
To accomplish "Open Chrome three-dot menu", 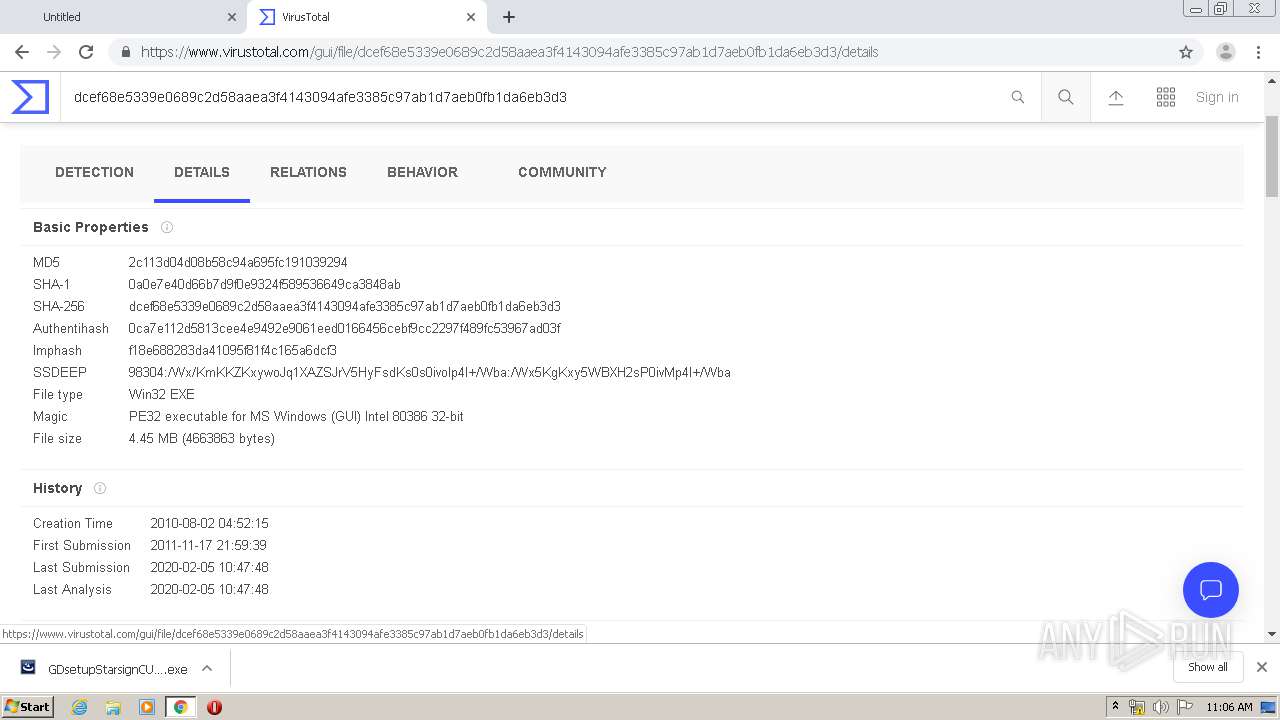I will (1258, 52).
